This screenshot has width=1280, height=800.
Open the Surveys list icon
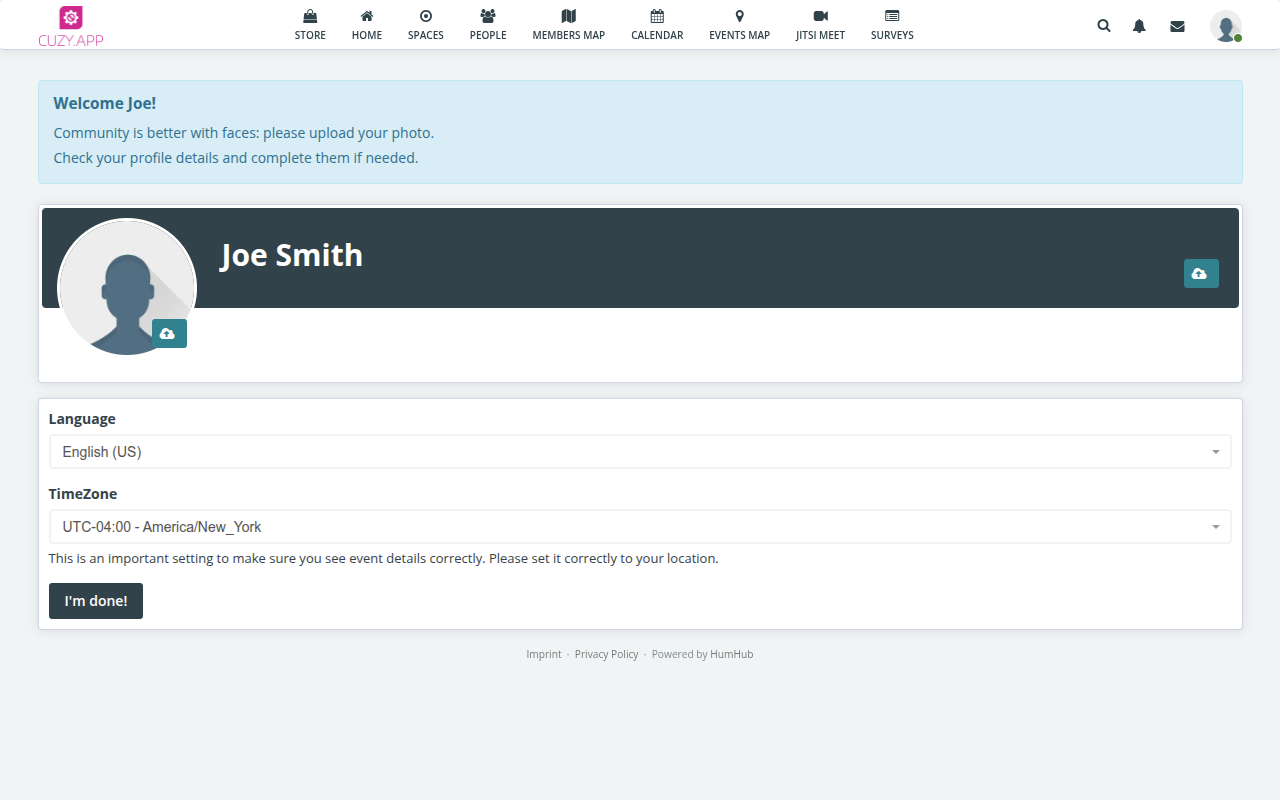pos(892,16)
